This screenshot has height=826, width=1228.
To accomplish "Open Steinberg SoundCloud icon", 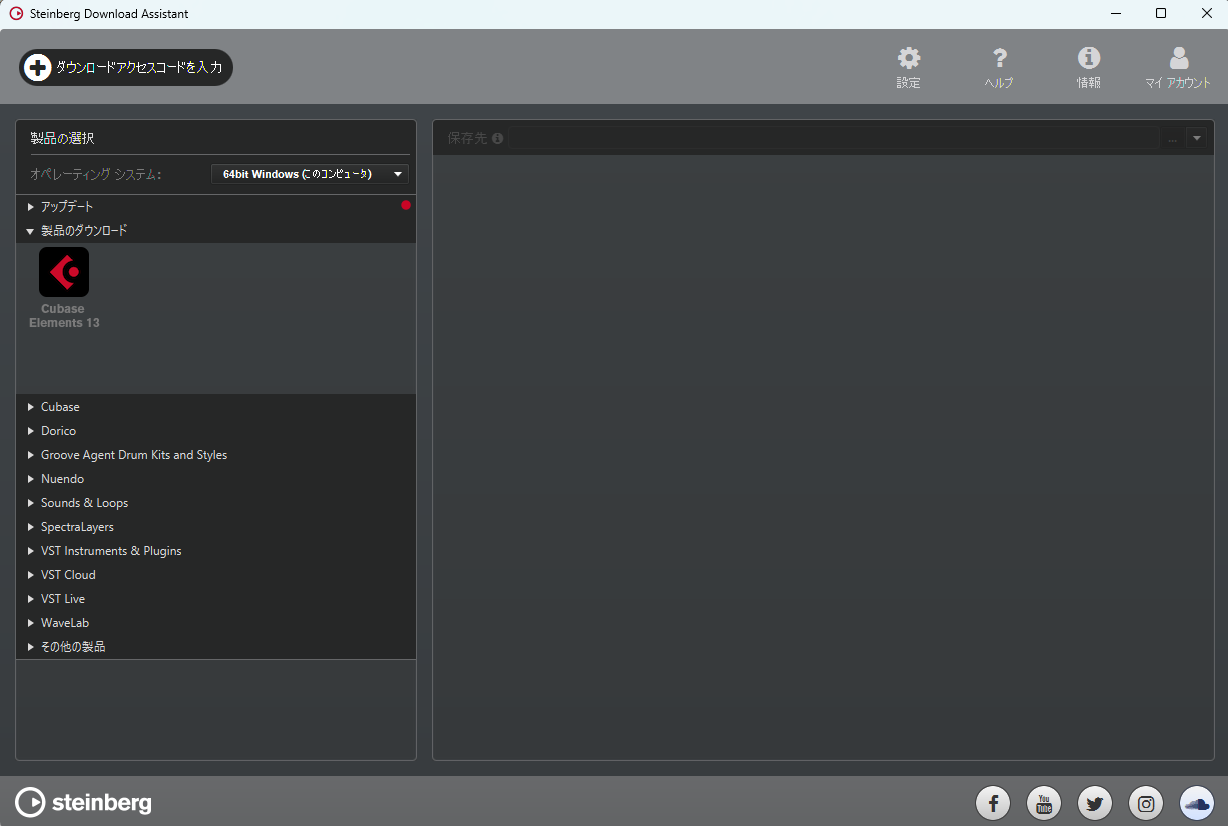I will pyautogui.click(x=1197, y=802).
